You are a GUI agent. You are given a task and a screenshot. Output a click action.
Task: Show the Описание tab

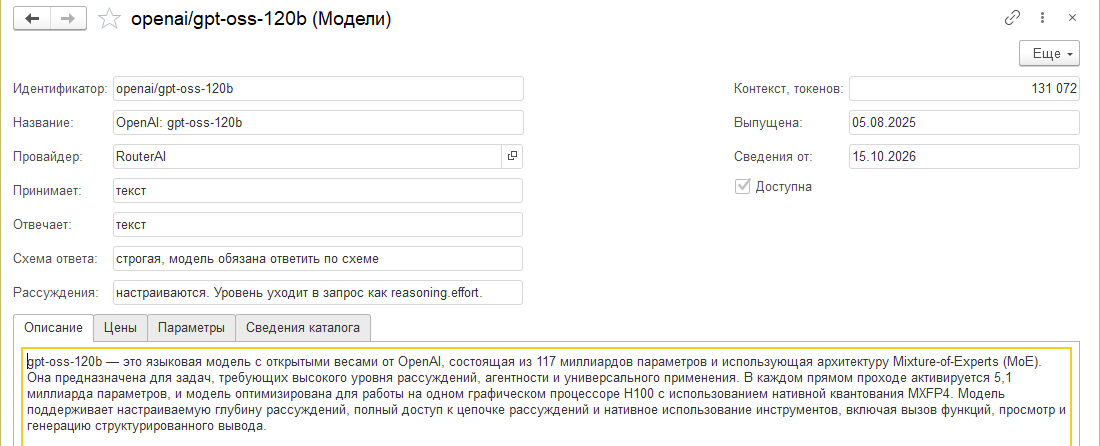pyautogui.click(x=53, y=327)
